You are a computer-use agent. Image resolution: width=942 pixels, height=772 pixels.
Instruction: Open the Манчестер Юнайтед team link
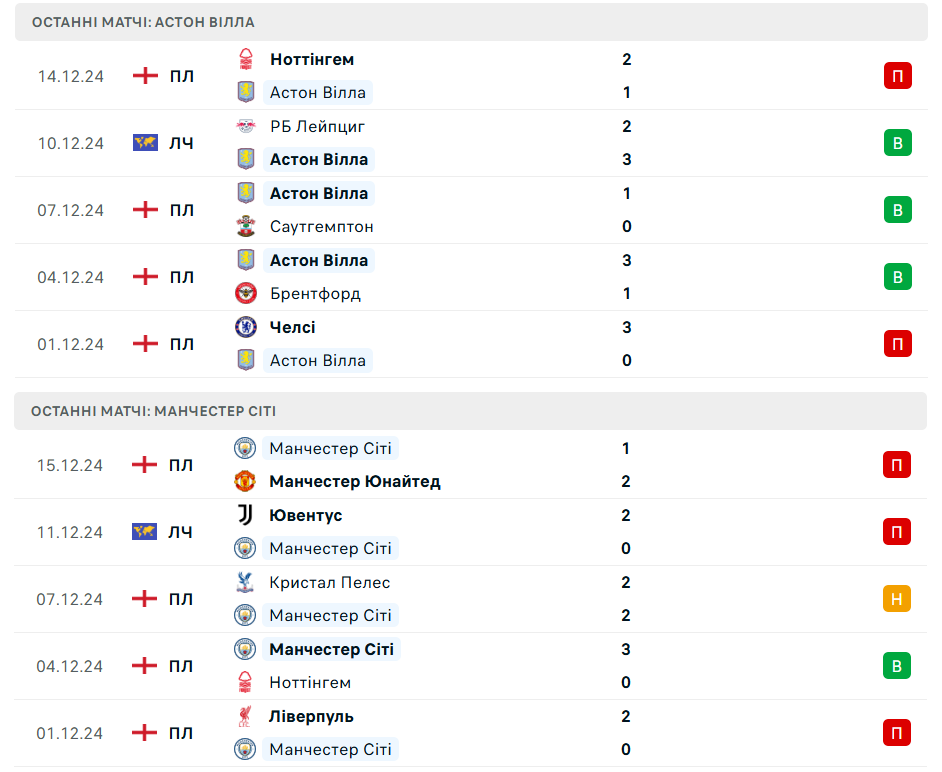(354, 481)
